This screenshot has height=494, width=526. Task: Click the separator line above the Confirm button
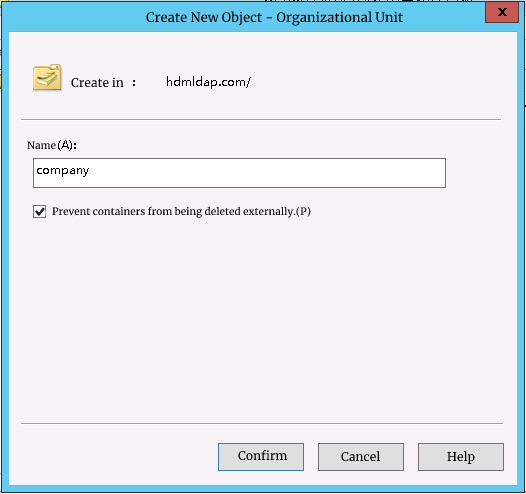tap(262, 424)
